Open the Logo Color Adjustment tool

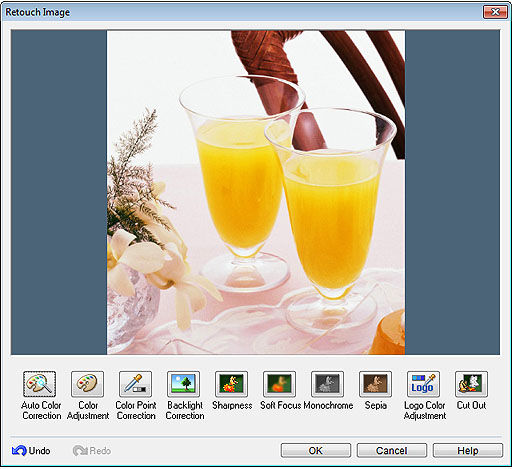pyautogui.click(x=423, y=384)
